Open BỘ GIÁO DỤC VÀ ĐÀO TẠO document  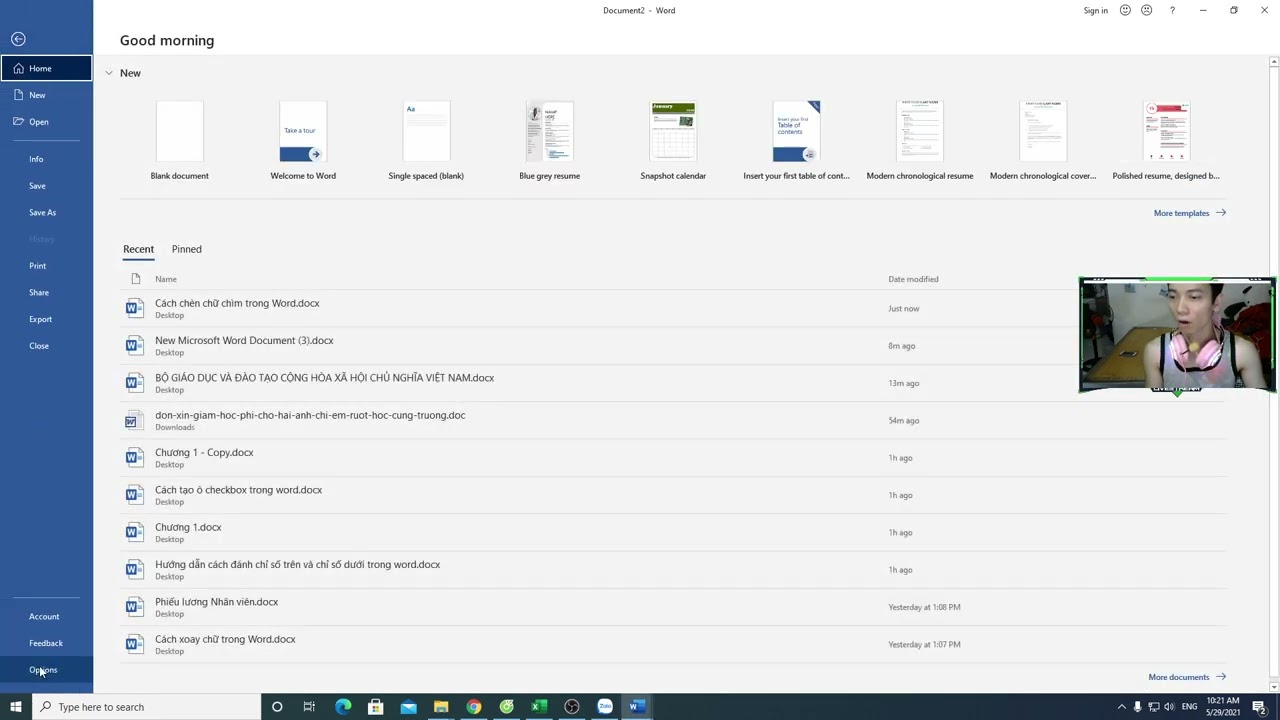[674, 383]
